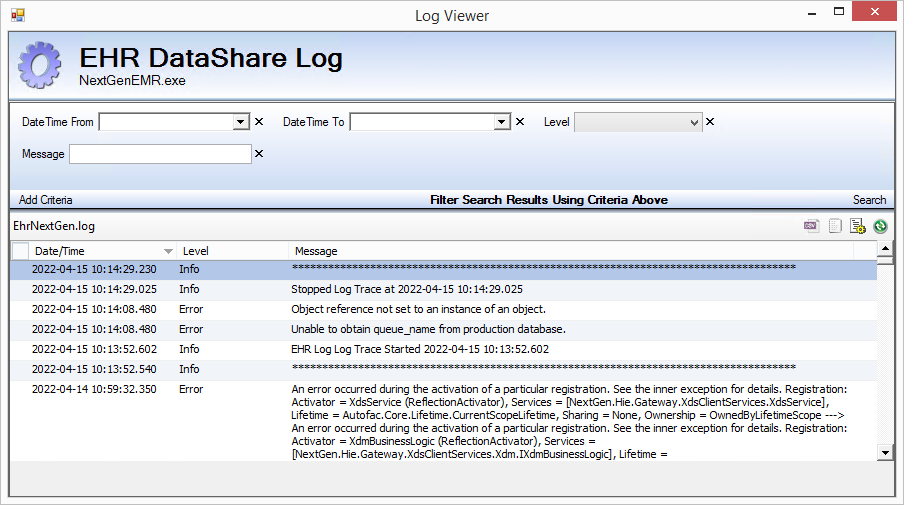Click Add Criteria

pos(46,200)
